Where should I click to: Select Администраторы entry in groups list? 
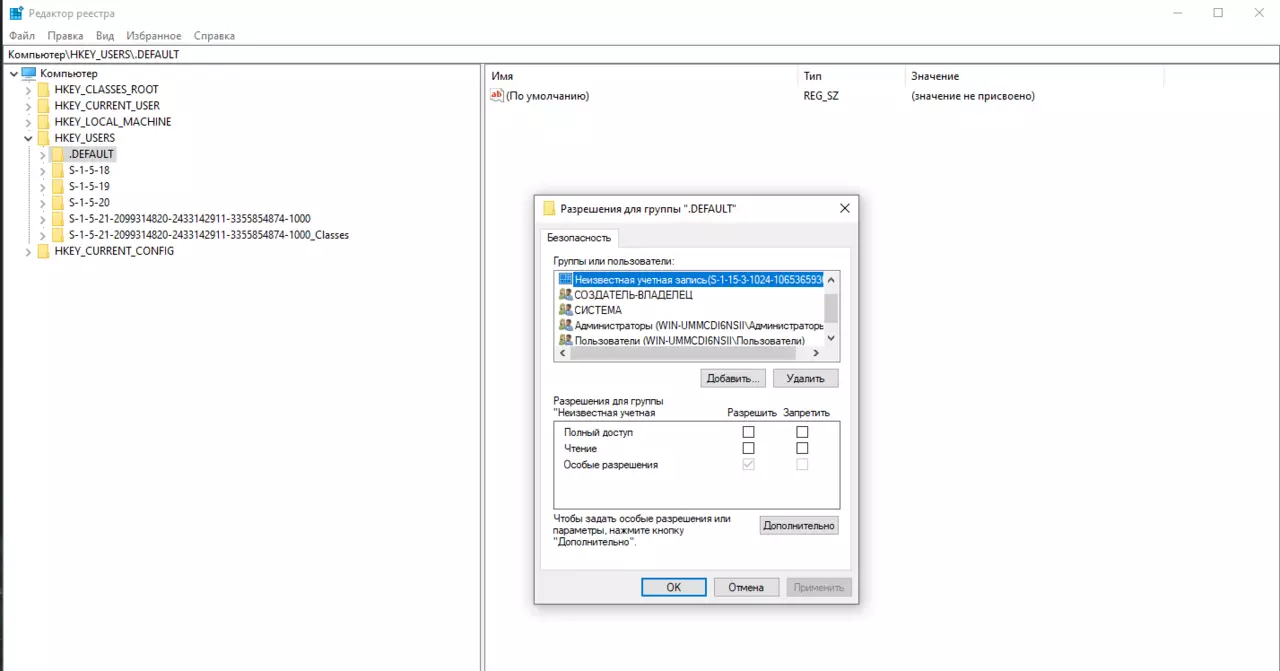[698, 325]
